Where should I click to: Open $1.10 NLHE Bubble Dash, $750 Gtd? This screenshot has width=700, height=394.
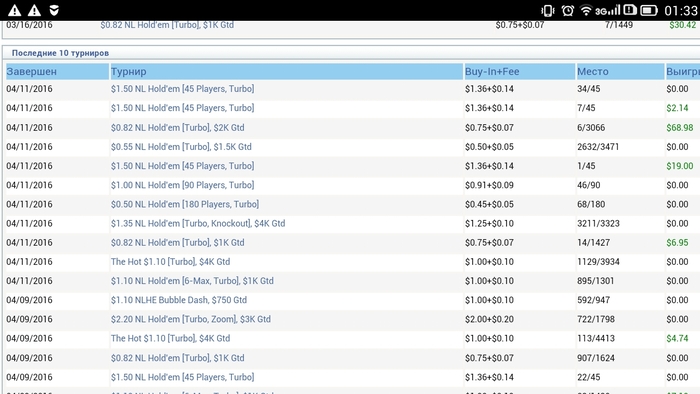(x=179, y=300)
